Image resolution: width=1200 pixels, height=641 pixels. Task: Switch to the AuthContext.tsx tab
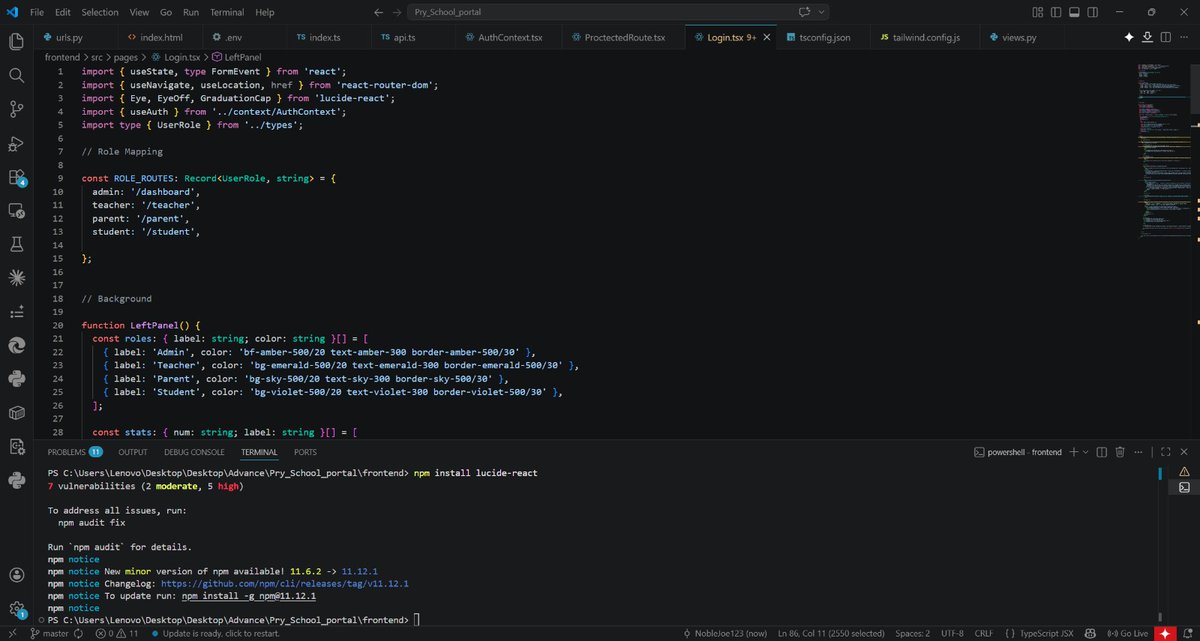click(510, 37)
